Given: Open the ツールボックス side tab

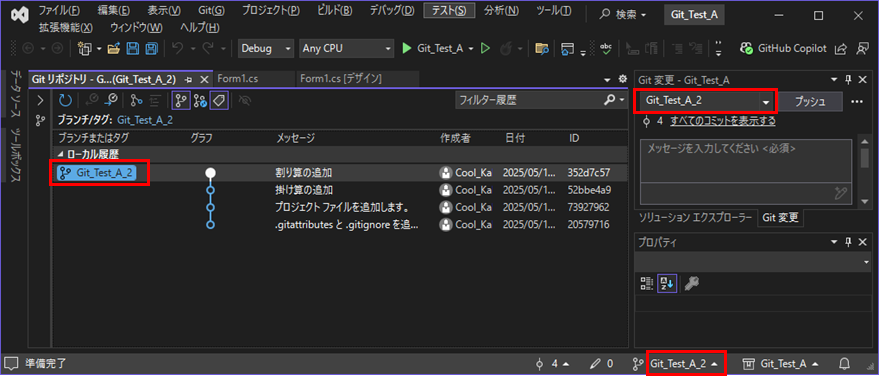Looking at the screenshot, I should pyautogui.click(x=16, y=155).
